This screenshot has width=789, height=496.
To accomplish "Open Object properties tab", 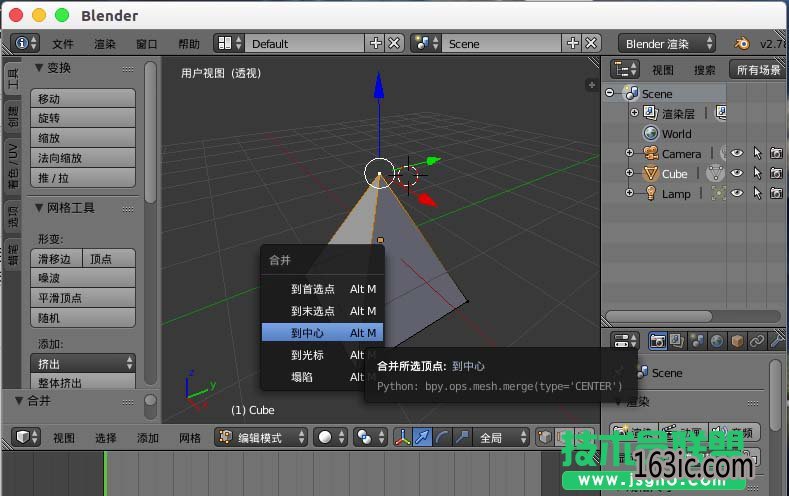I will click(x=737, y=342).
